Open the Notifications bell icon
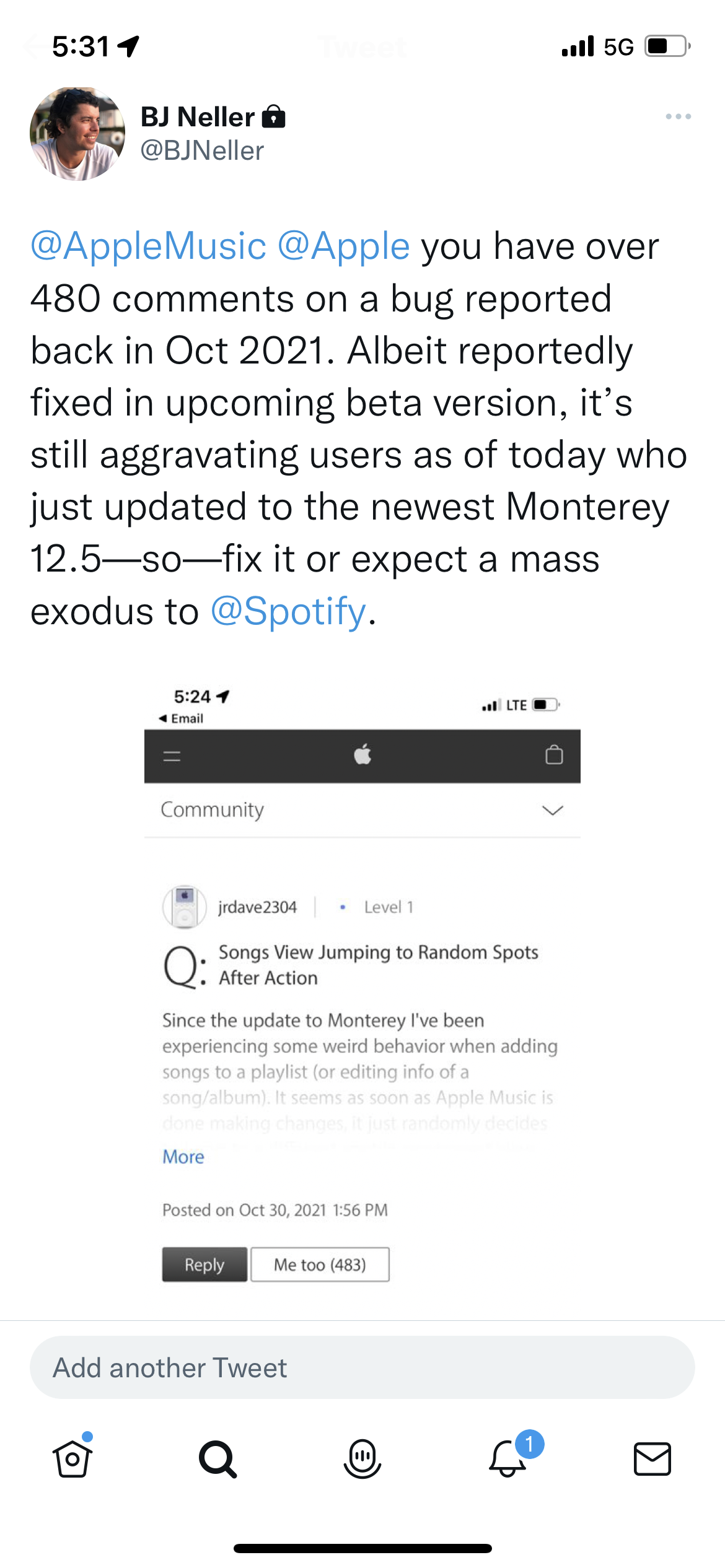725x1568 pixels. click(x=508, y=1458)
